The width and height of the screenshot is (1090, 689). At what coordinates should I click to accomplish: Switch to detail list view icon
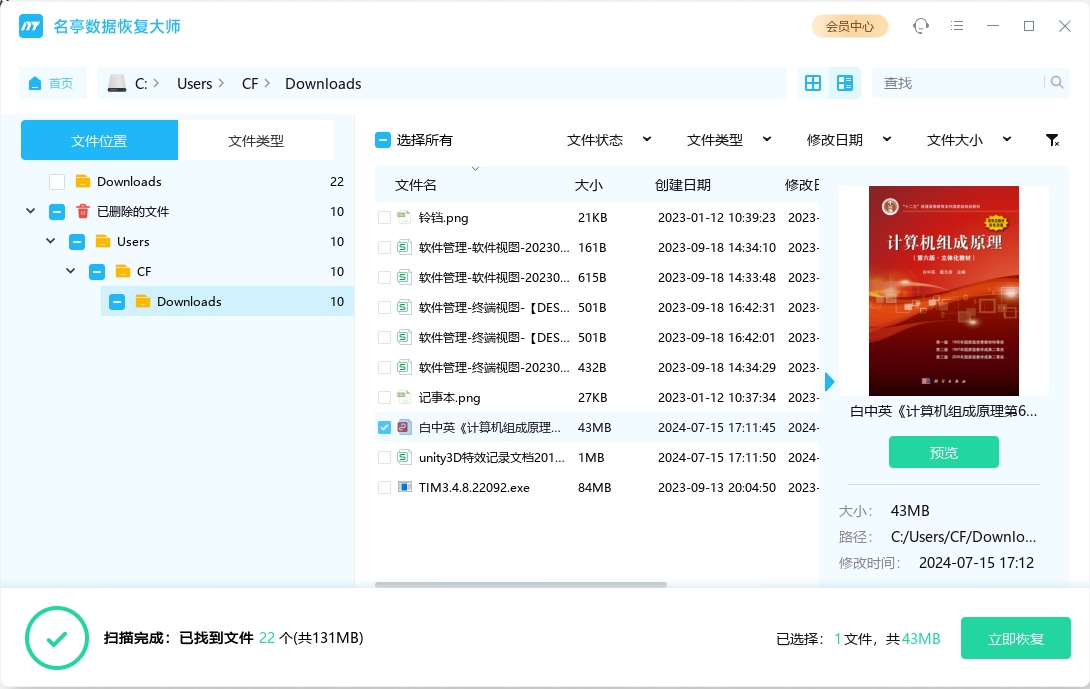tap(845, 83)
